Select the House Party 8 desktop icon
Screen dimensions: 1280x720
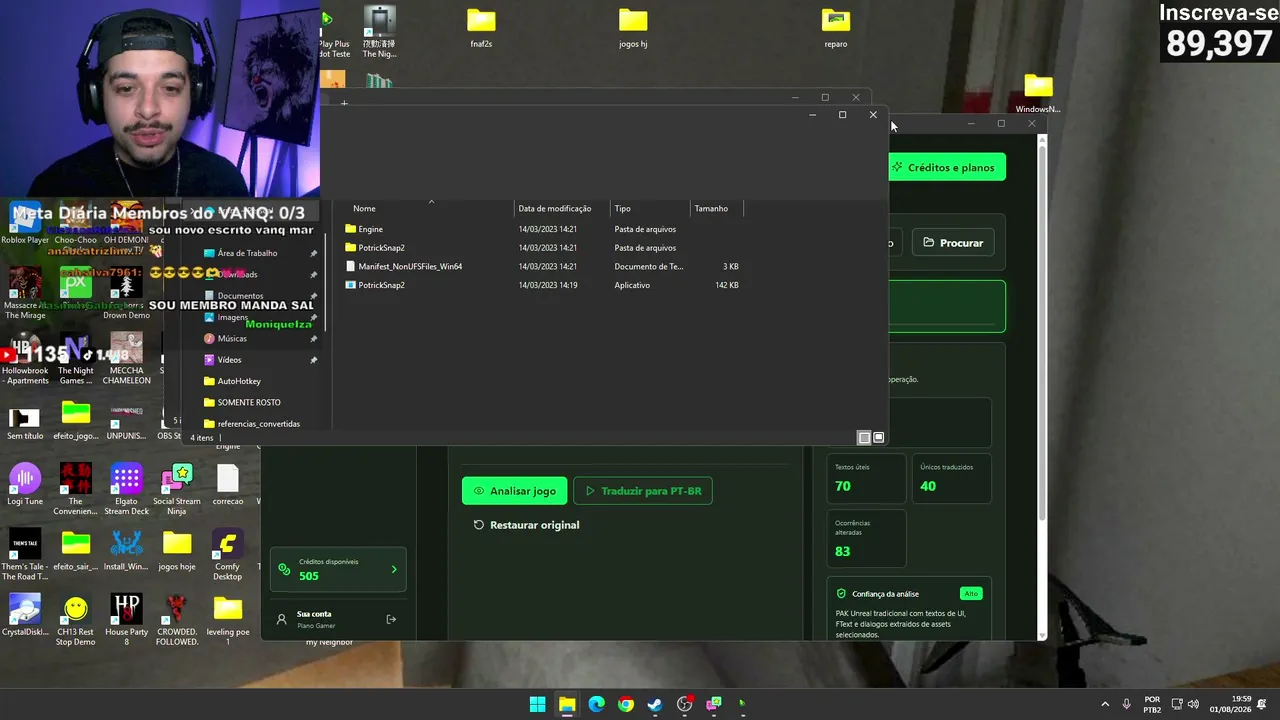[x=126, y=620]
